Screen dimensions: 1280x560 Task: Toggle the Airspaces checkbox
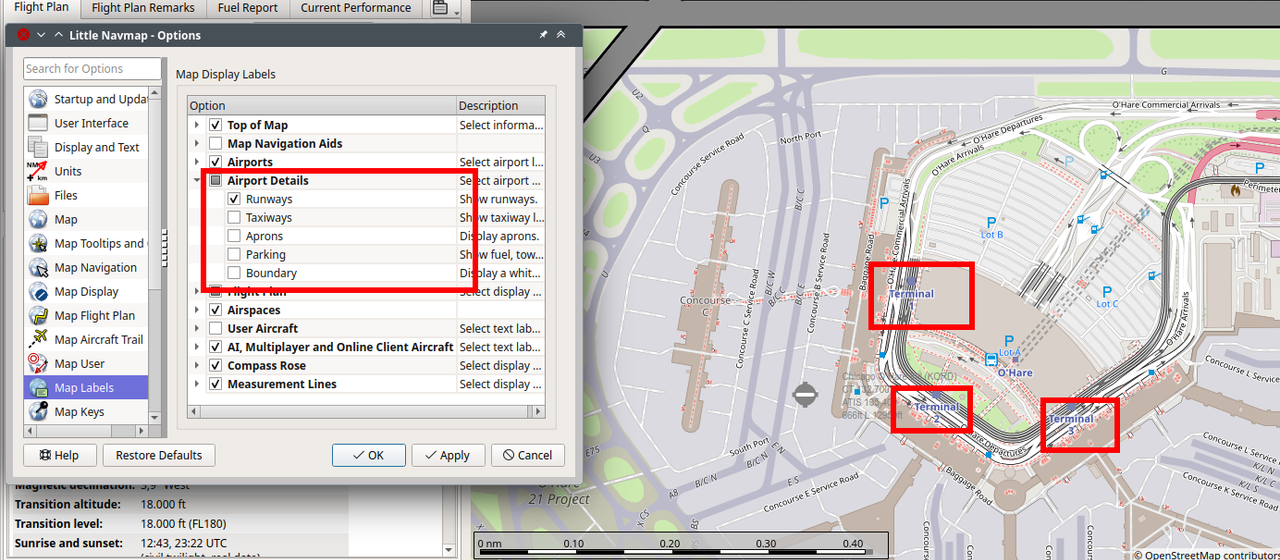coord(215,310)
